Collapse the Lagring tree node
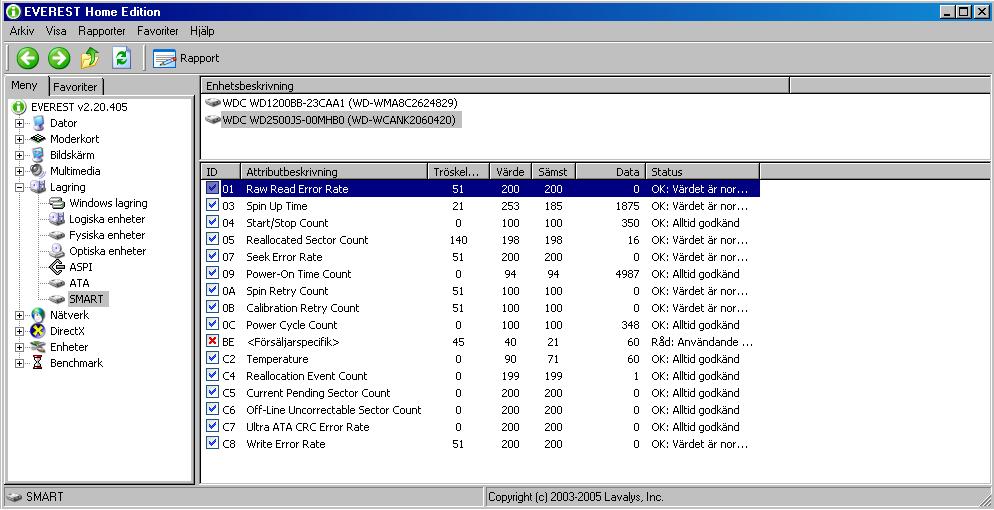Viewport: 994px width, 510px height. [x=20, y=187]
